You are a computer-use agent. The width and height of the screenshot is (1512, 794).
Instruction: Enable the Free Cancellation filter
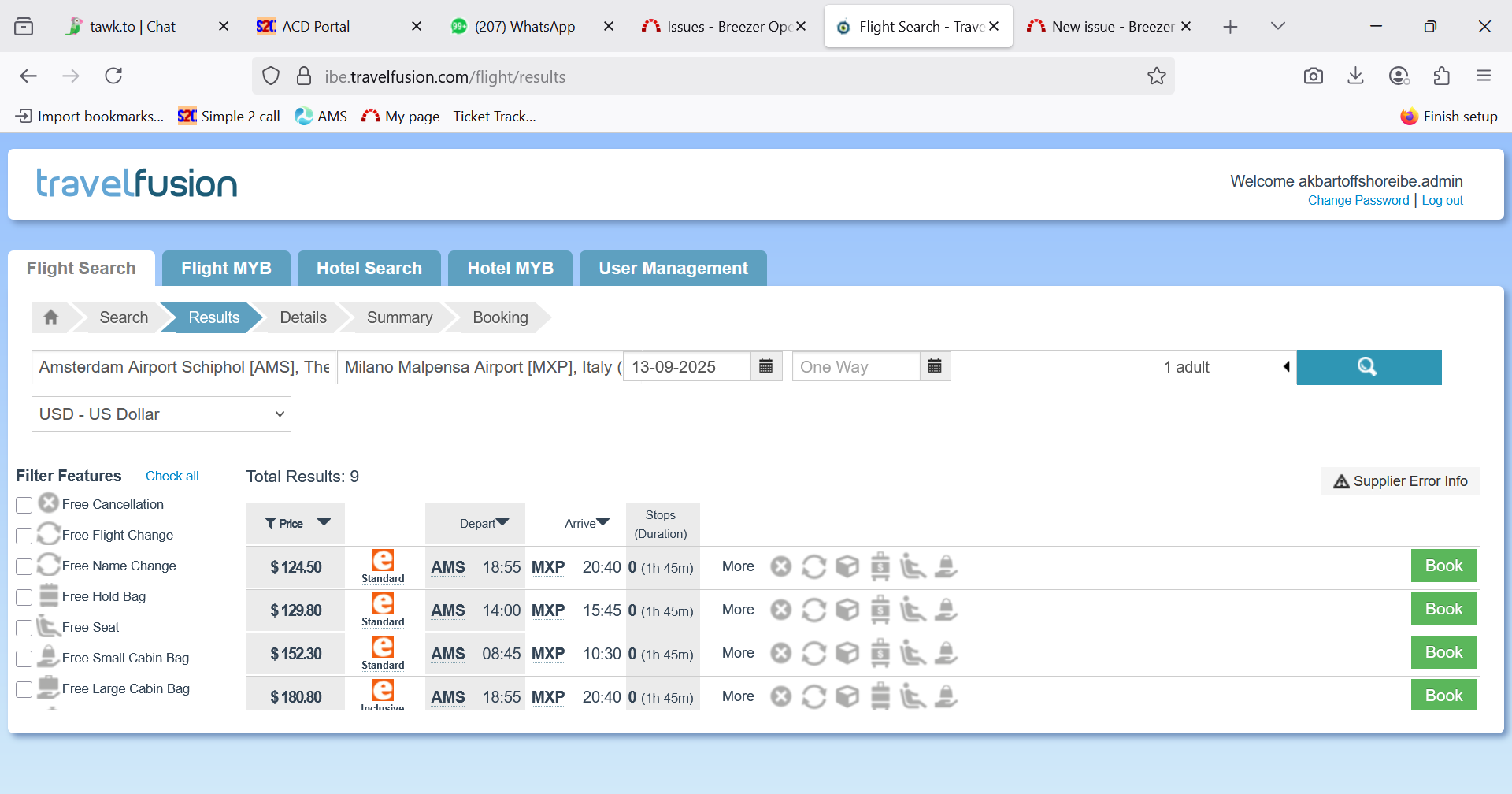click(x=24, y=505)
